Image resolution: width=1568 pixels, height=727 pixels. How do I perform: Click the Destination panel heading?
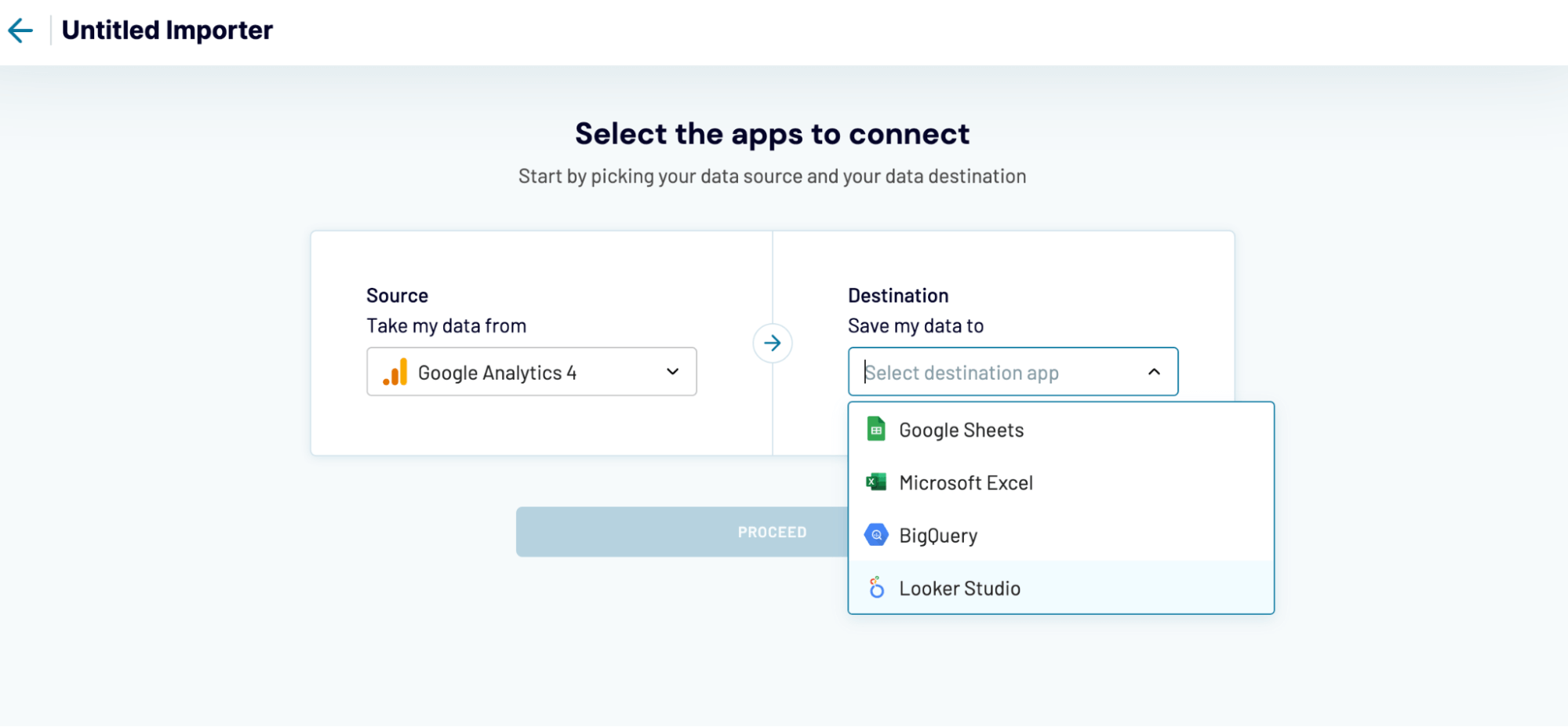898,295
